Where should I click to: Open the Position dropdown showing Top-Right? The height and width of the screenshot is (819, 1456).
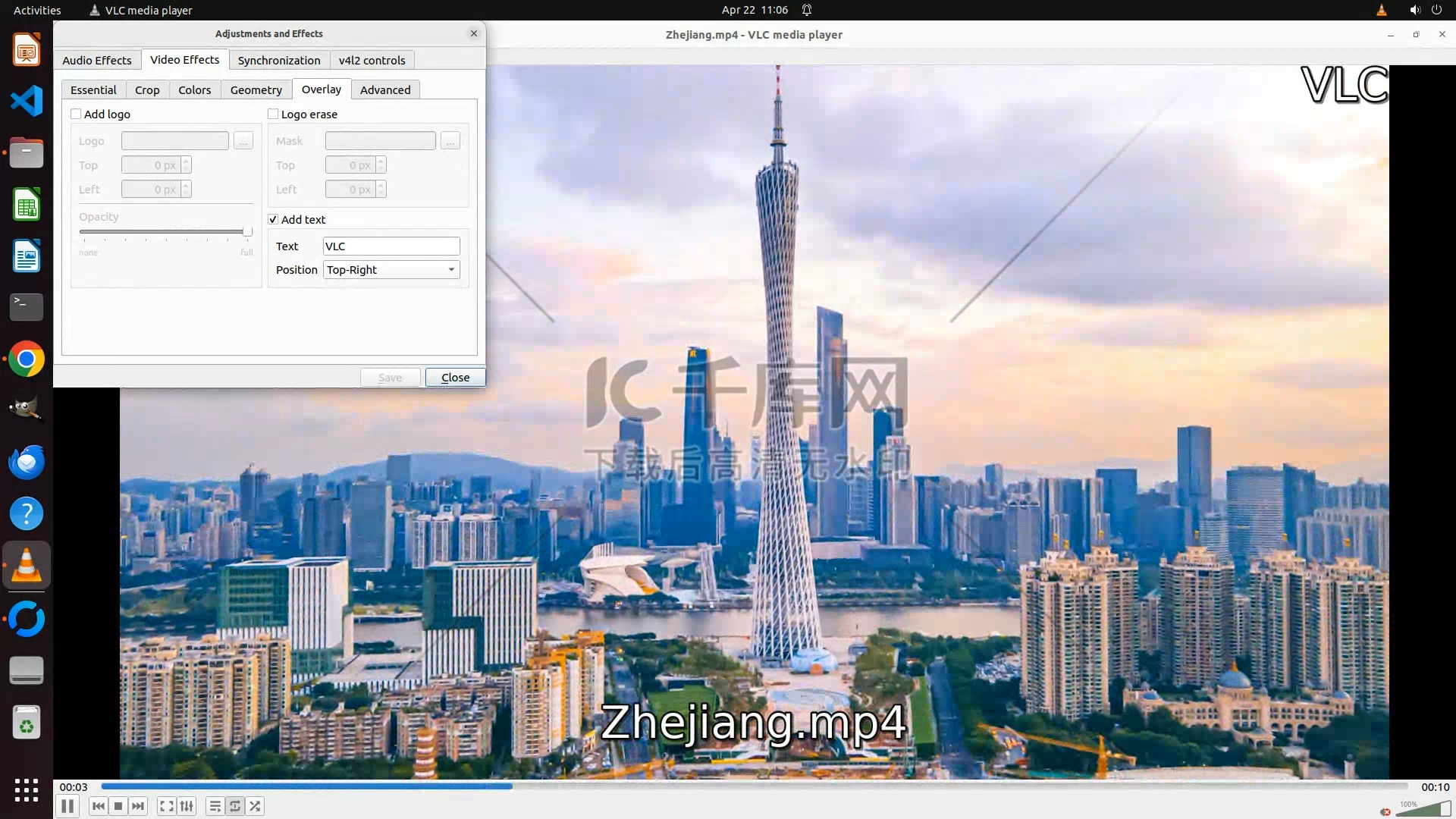click(391, 270)
